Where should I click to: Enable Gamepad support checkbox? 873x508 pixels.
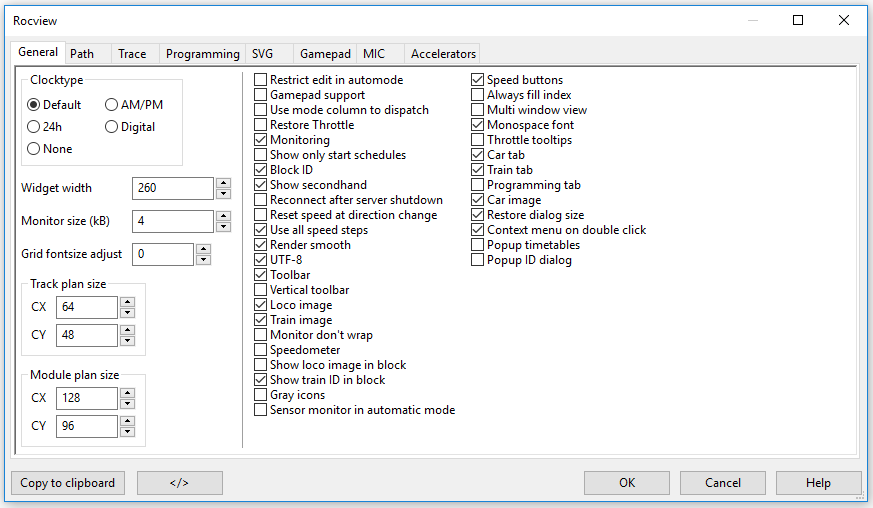261,95
